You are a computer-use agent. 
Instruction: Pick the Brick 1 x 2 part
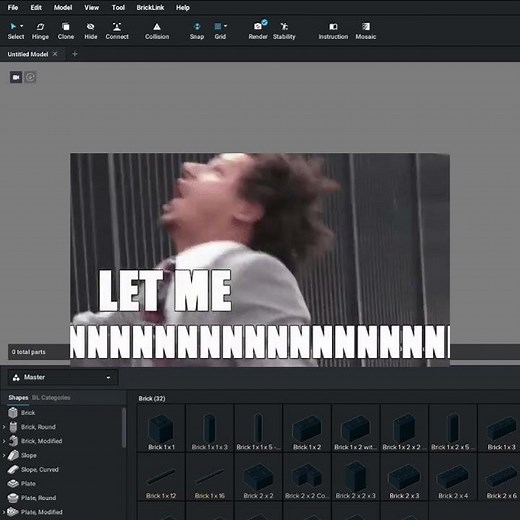click(x=307, y=429)
